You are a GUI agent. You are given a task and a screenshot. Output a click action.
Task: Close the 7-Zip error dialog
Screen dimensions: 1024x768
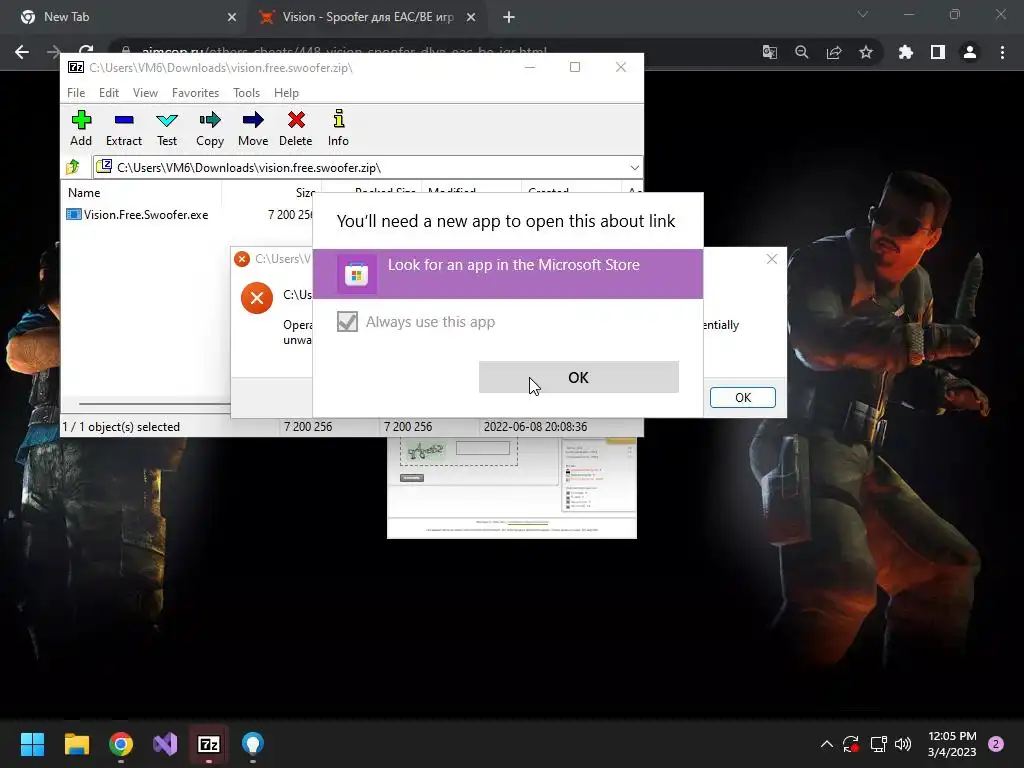click(x=772, y=259)
